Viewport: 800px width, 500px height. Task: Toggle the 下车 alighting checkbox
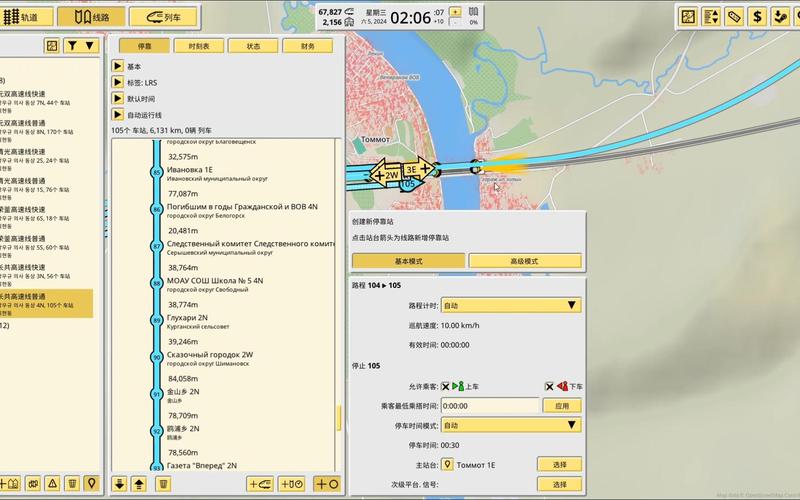pos(549,386)
